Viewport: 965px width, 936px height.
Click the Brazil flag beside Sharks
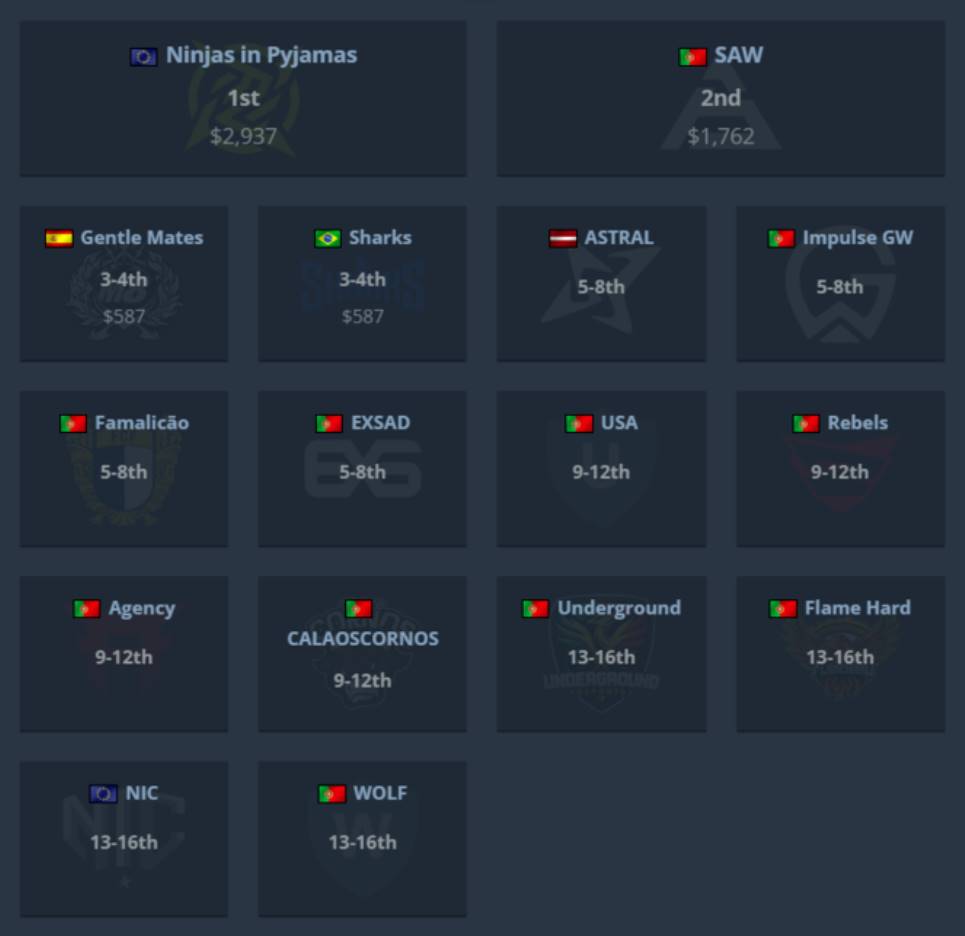click(327, 238)
